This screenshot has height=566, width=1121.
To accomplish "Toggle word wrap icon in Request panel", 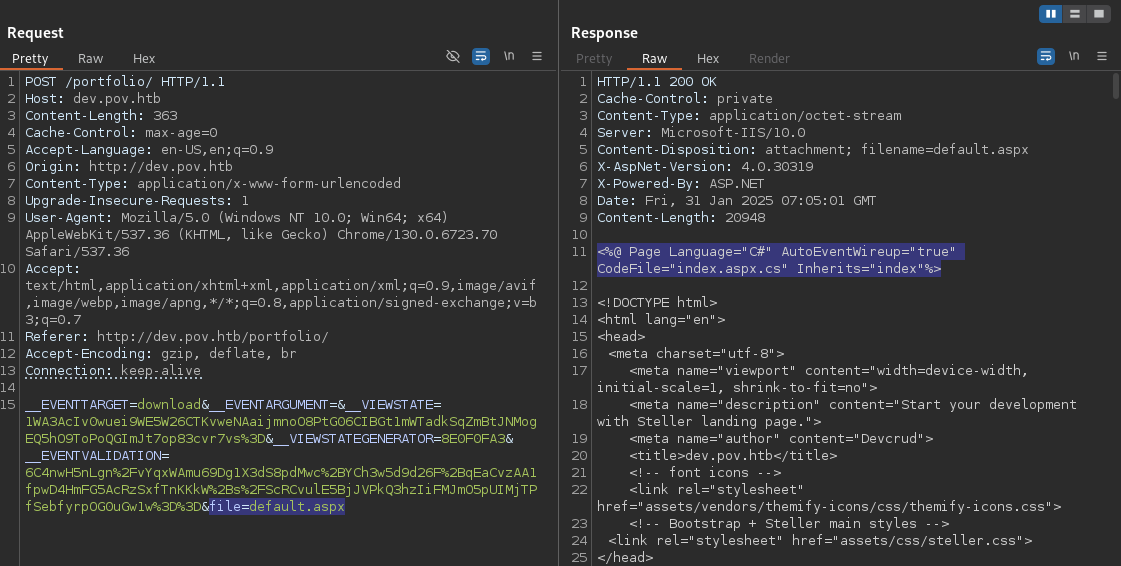I will click(480, 57).
